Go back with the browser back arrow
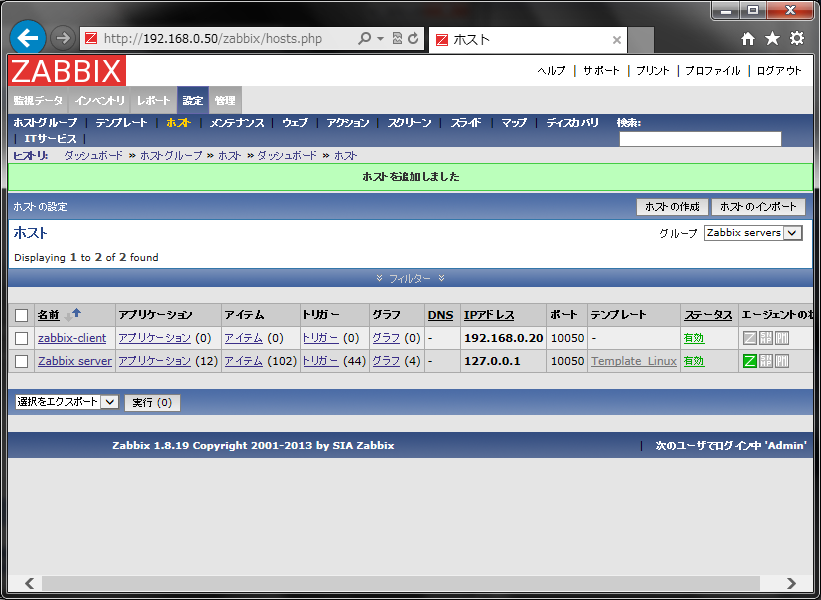This screenshot has width=821, height=600. [x=27, y=38]
